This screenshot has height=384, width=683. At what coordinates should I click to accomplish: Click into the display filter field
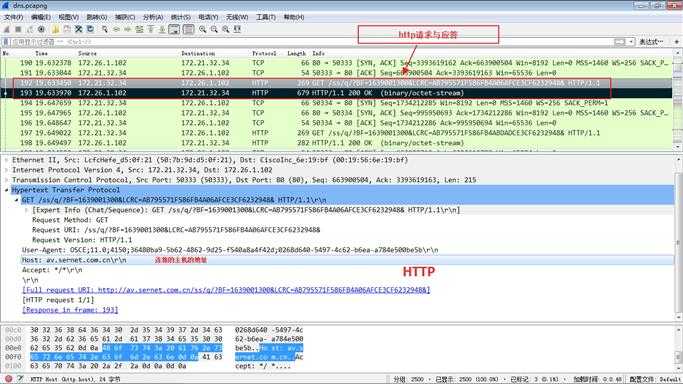pos(311,42)
